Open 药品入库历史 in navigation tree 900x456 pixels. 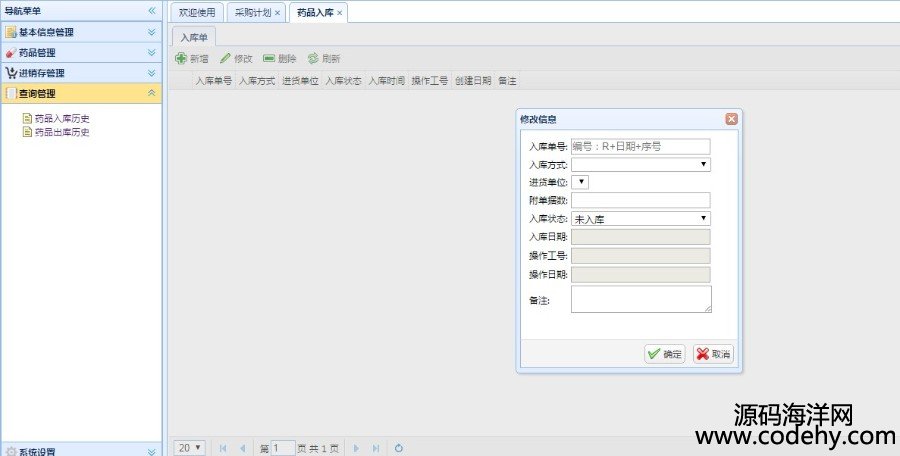[62, 118]
